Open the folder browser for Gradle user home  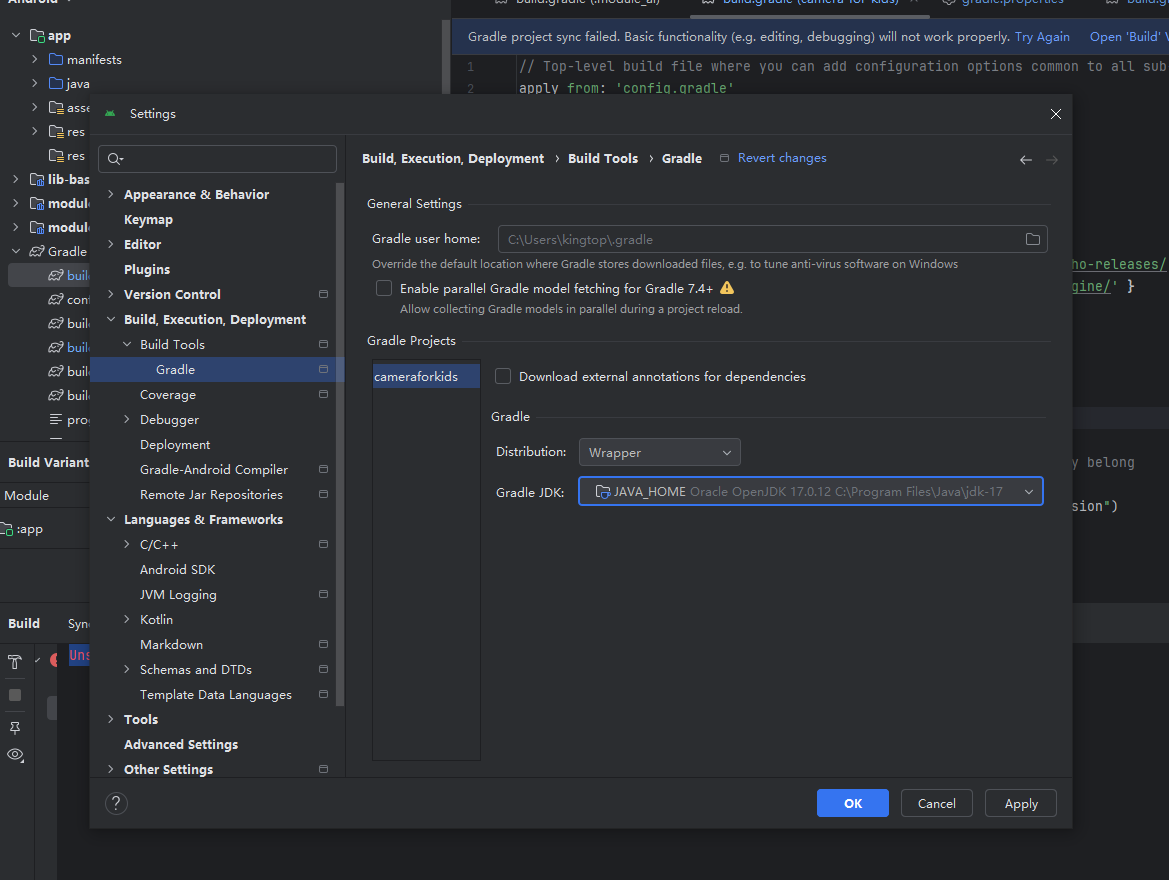click(x=1032, y=239)
